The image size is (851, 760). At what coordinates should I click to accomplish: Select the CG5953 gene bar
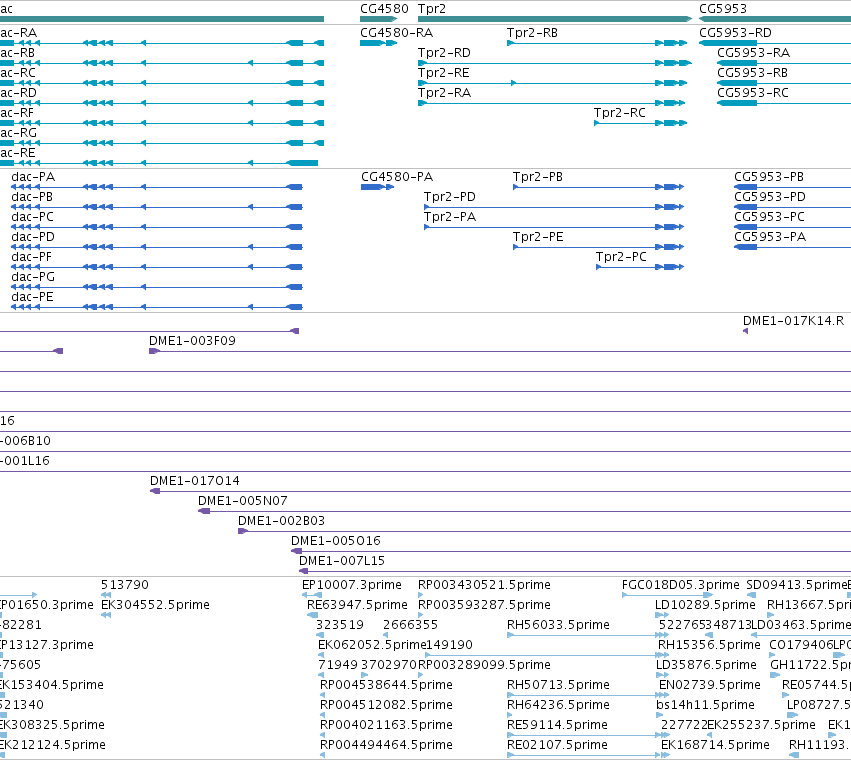pyautogui.click(x=775, y=19)
